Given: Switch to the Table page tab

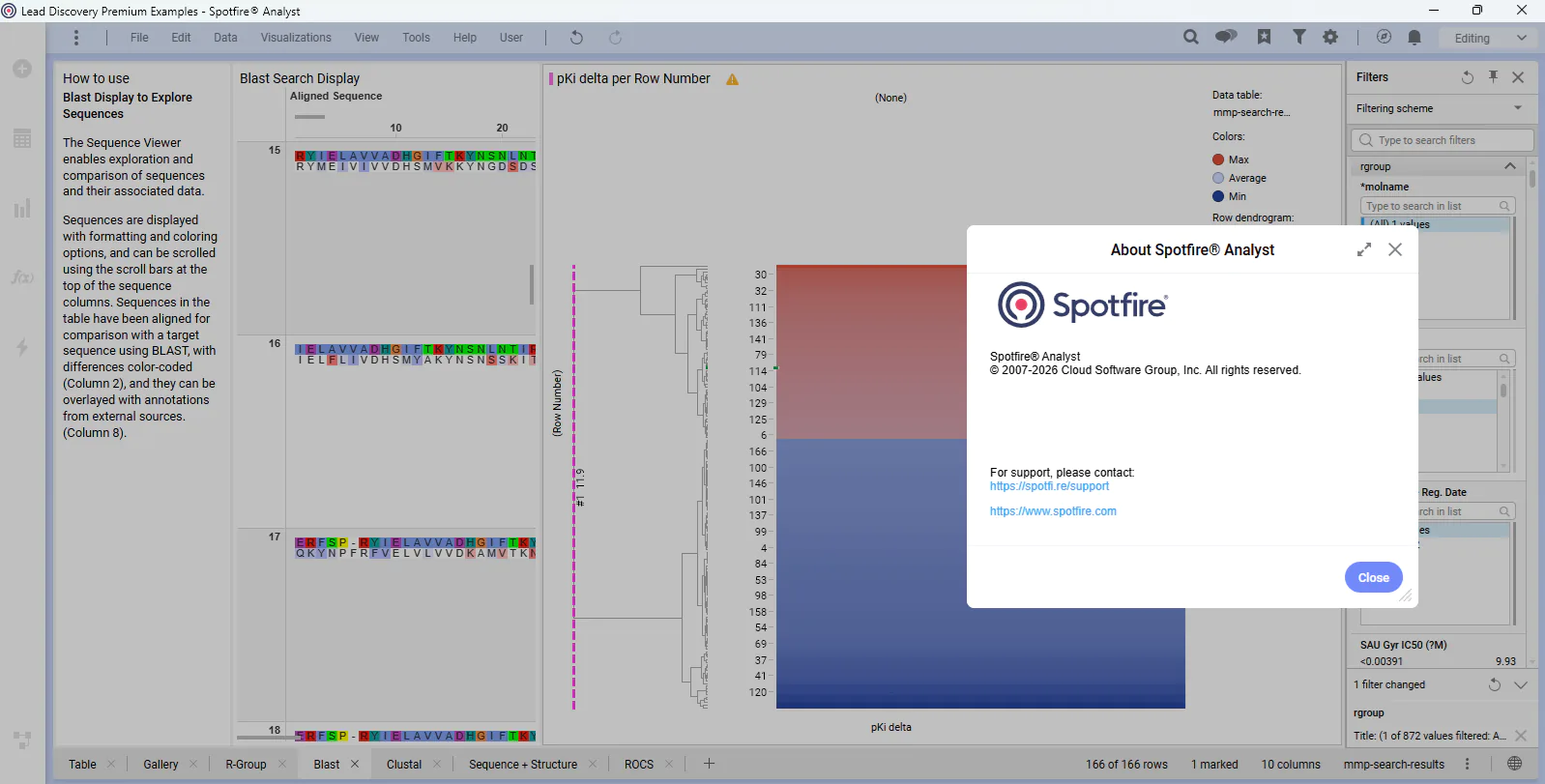Looking at the screenshot, I should [x=82, y=764].
